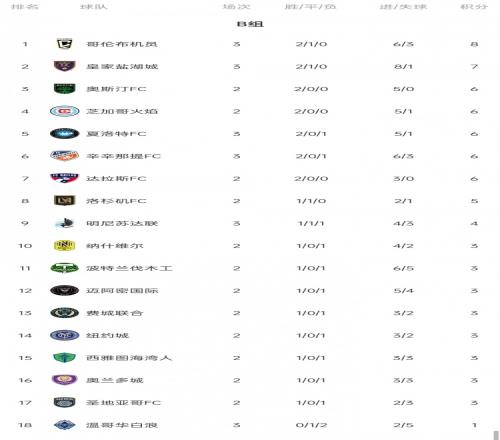Click the 积分 column header
The width and height of the screenshot is (500, 440).
474,6
